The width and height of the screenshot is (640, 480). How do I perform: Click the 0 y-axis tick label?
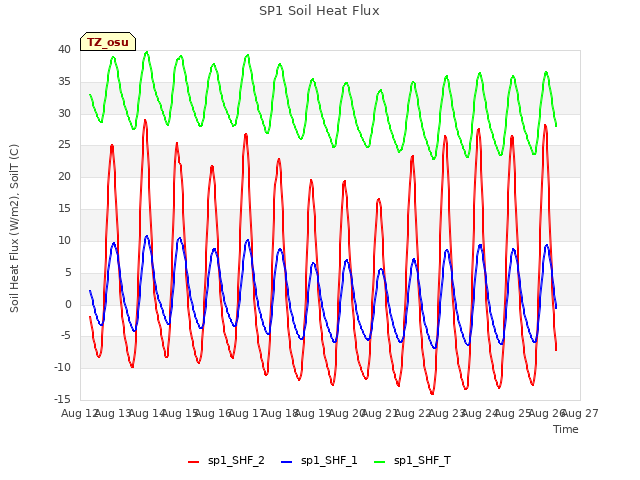pyautogui.click(x=68, y=304)
